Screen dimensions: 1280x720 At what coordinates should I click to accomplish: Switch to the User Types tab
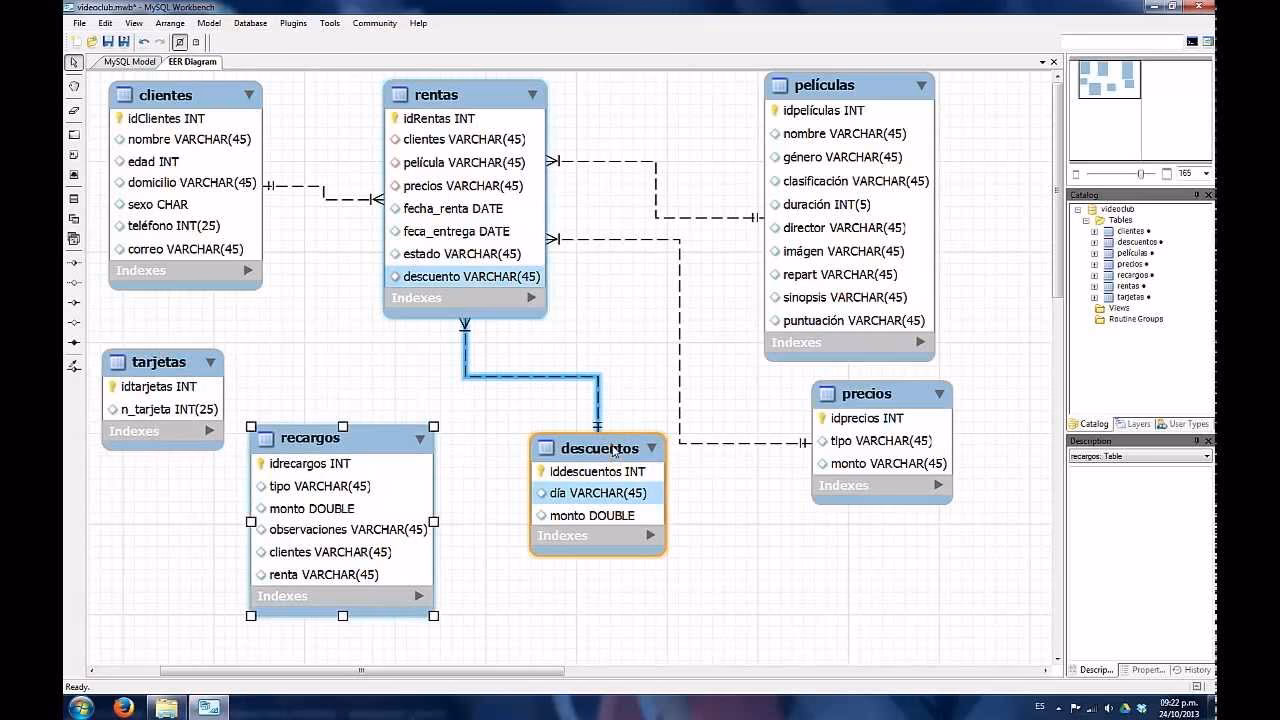1185,424
